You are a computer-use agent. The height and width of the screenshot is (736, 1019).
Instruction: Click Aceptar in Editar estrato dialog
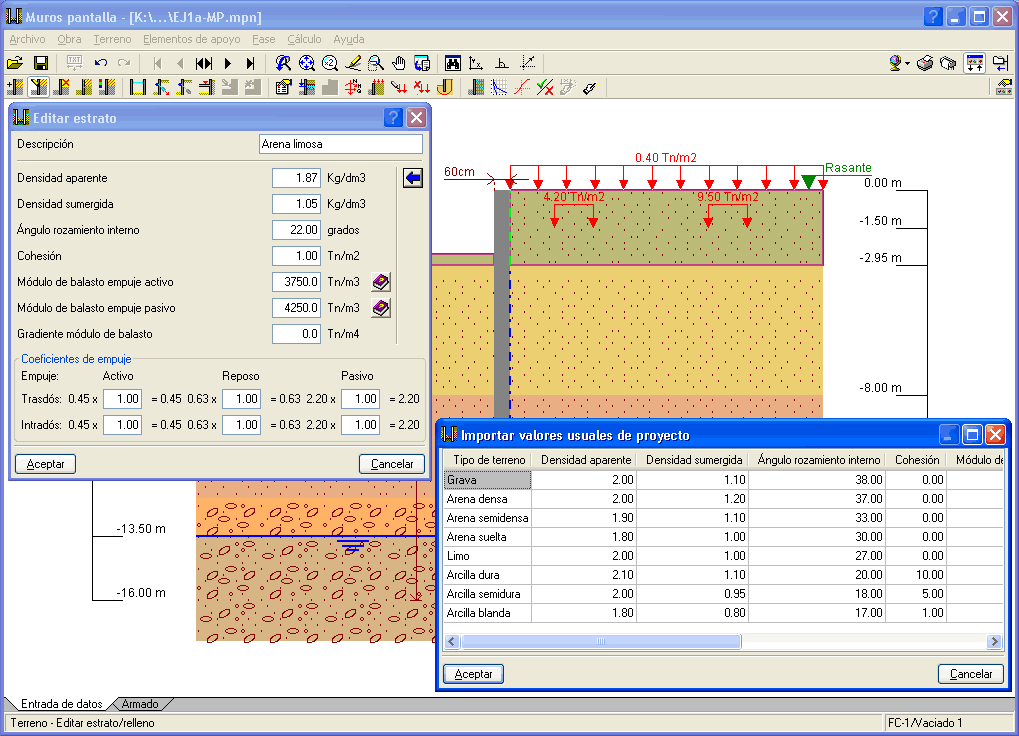click(45, 464)
